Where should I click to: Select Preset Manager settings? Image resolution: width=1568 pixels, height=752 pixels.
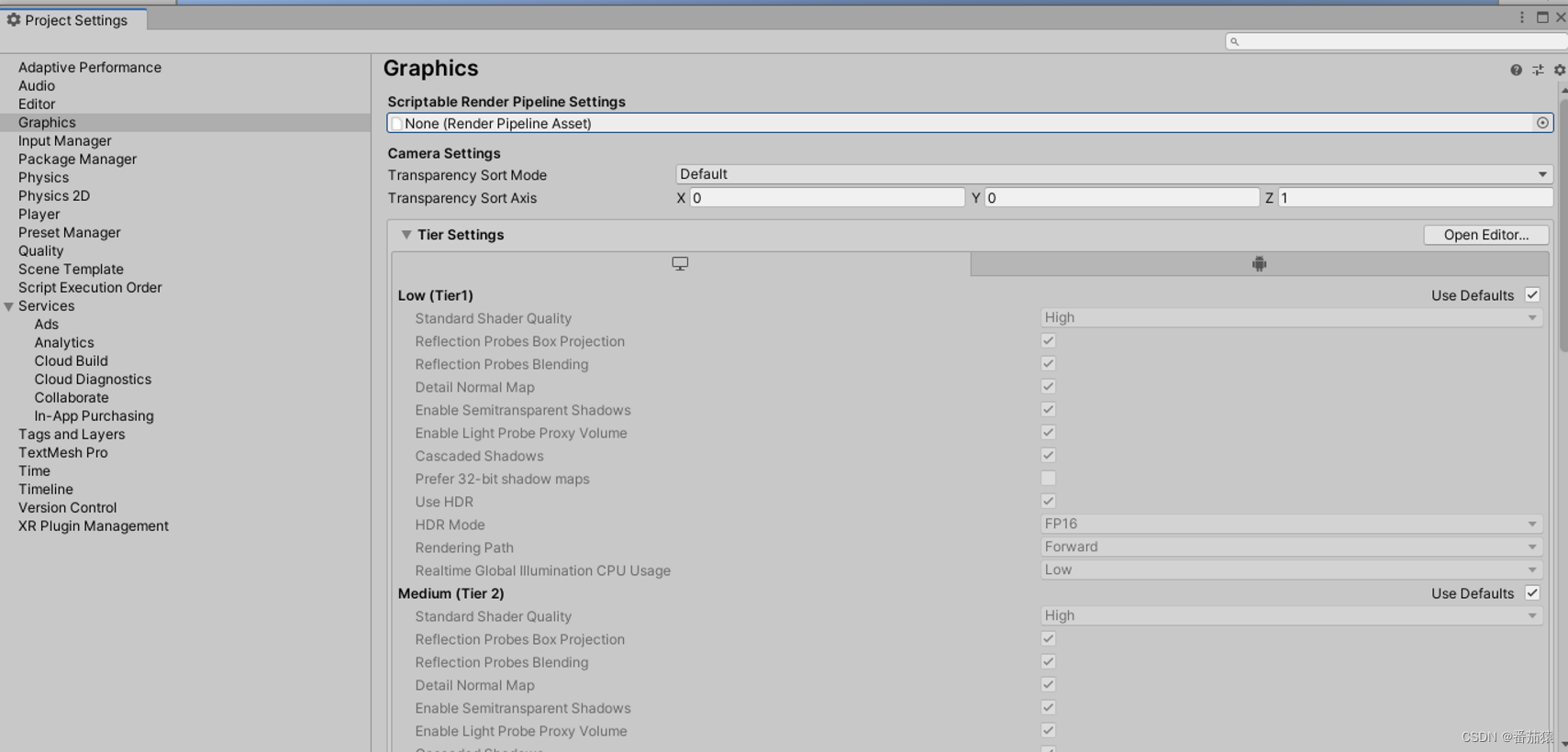click(69, 232)
